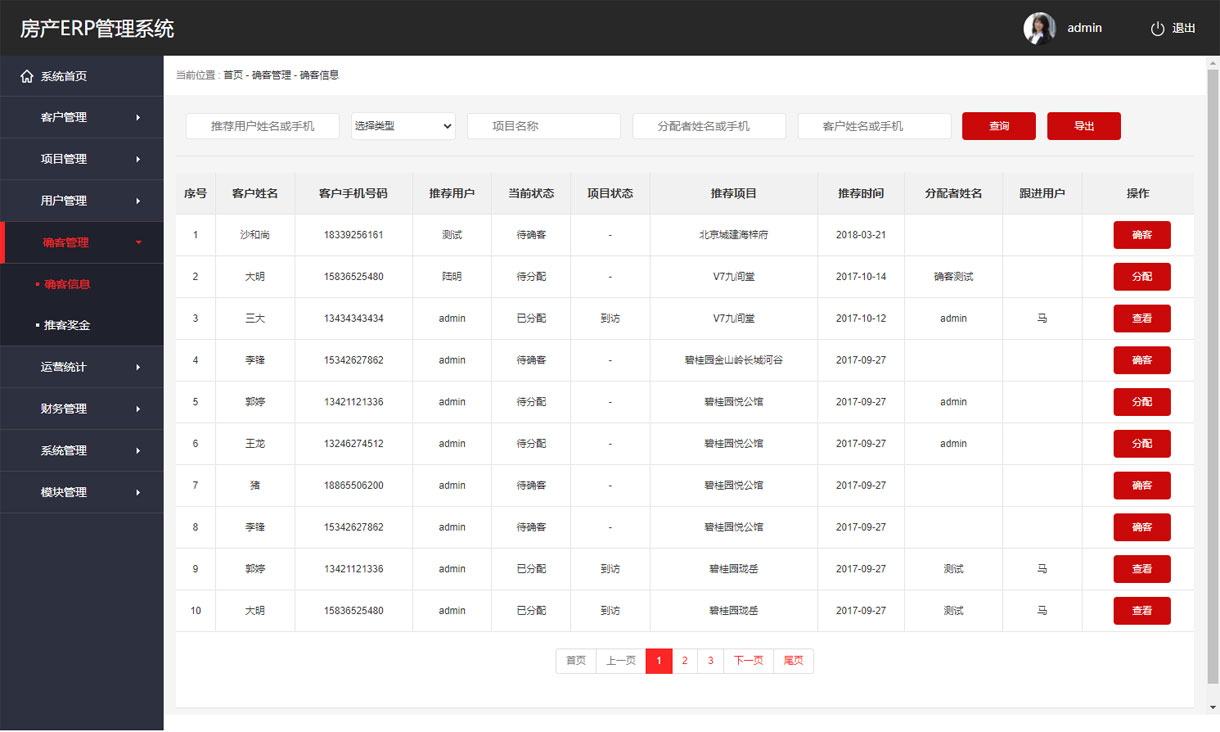Screen dimensions: 1220x732
Task: Click 分配 button for row 2 大明
Action: tap(1141, 277)
